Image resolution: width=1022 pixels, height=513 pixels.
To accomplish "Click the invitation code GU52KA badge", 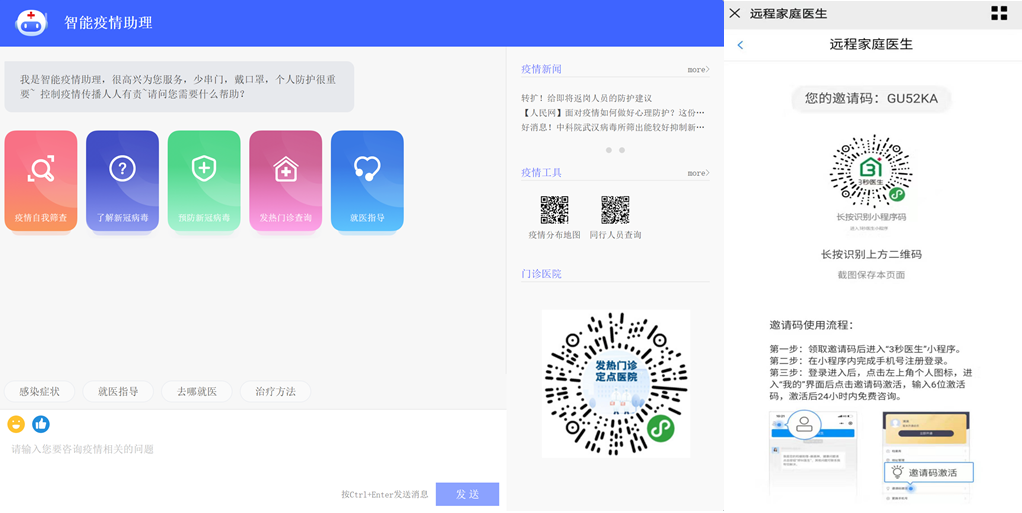I will pos(871,98).
